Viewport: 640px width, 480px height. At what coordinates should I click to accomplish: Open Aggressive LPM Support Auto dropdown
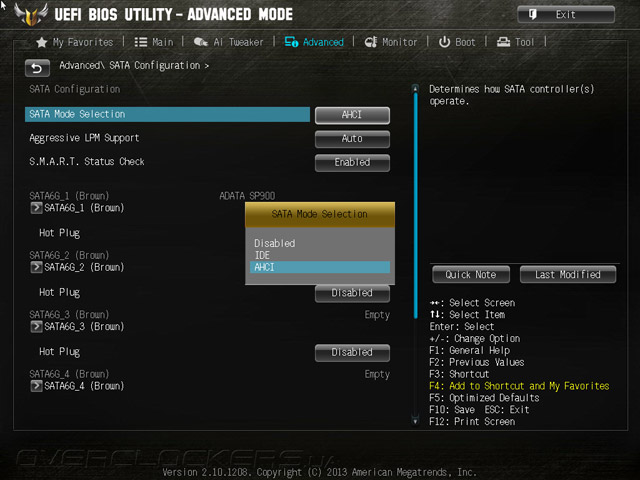tap(352, 139)
